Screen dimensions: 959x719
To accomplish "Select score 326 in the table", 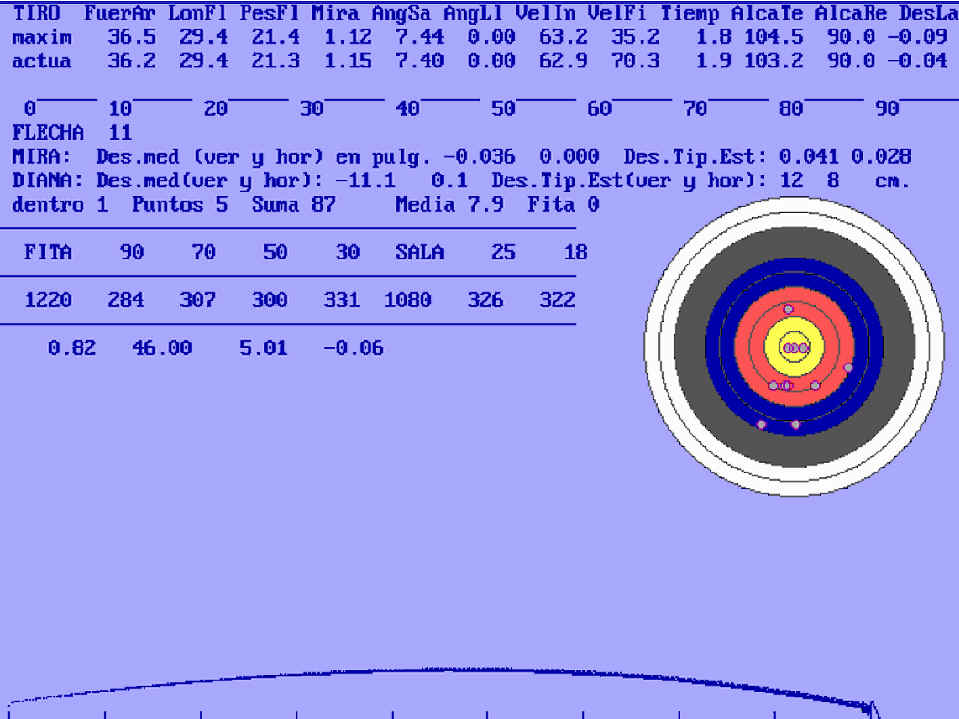I will (485, 300).
